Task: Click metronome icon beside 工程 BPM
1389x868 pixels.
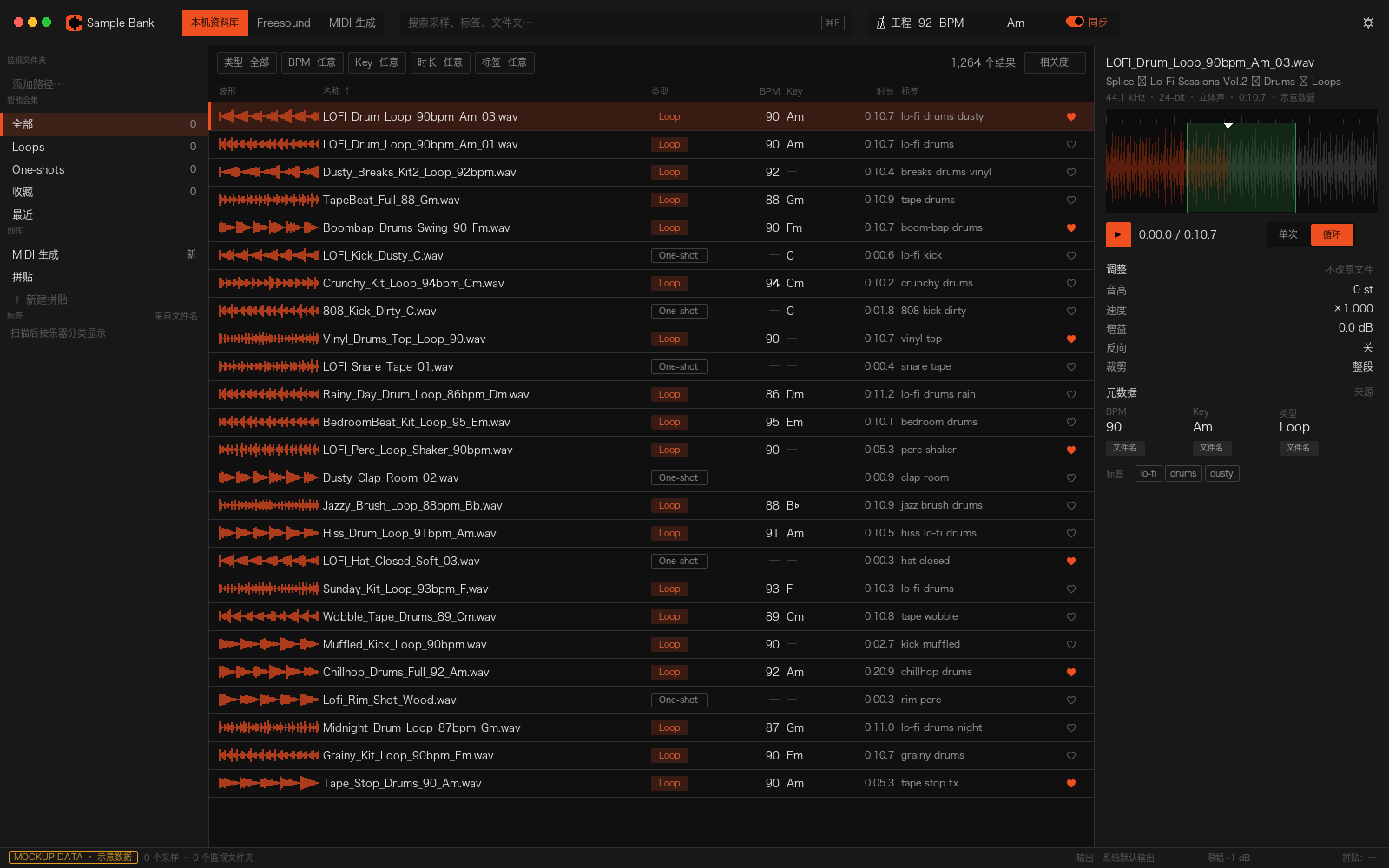Action: point(881,23)
